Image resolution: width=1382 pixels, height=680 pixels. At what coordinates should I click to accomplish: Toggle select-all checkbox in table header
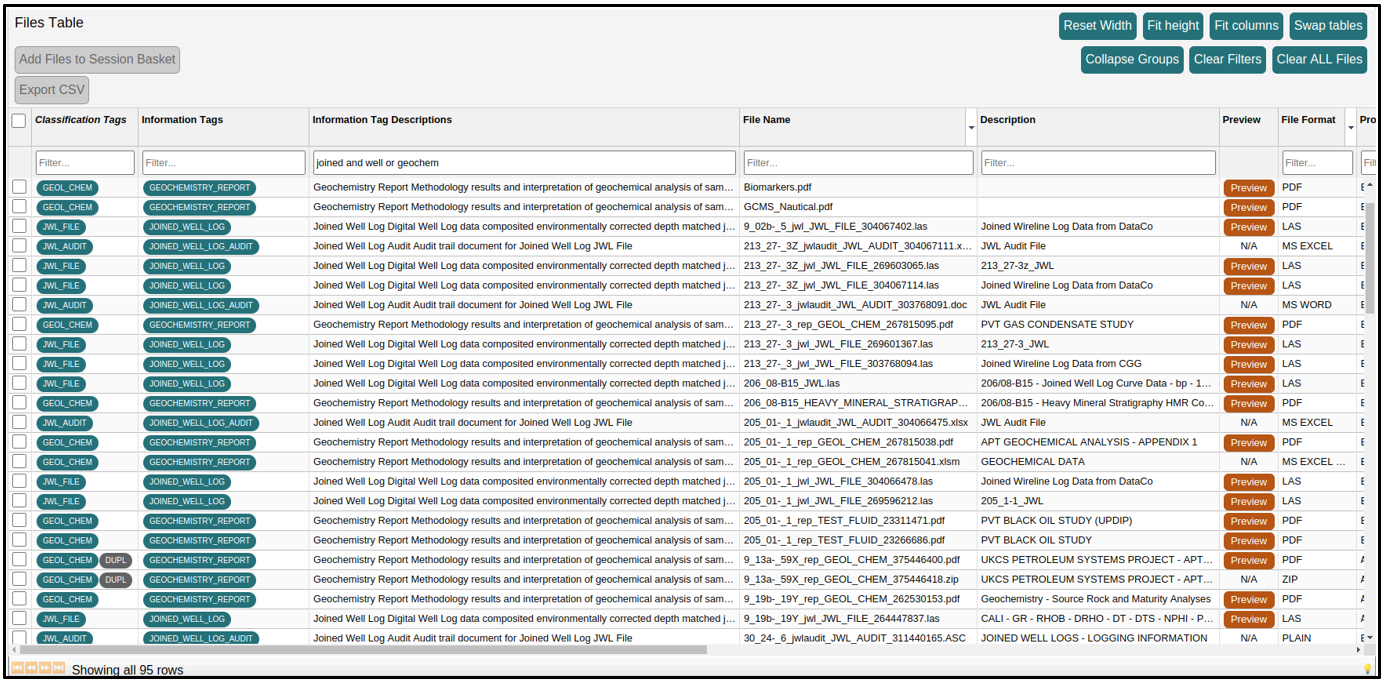[19, 120]
